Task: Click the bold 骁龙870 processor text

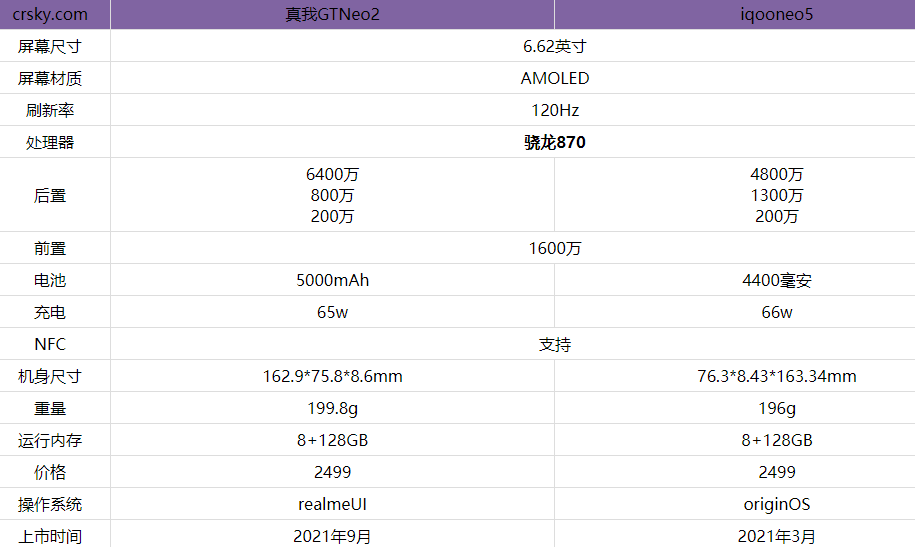Action: 554,142
